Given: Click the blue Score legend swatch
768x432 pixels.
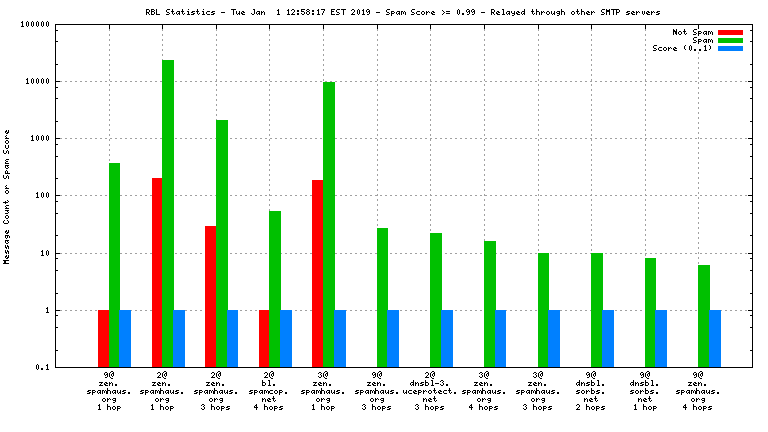Looking at the screenshot, I should pos(731,48).
